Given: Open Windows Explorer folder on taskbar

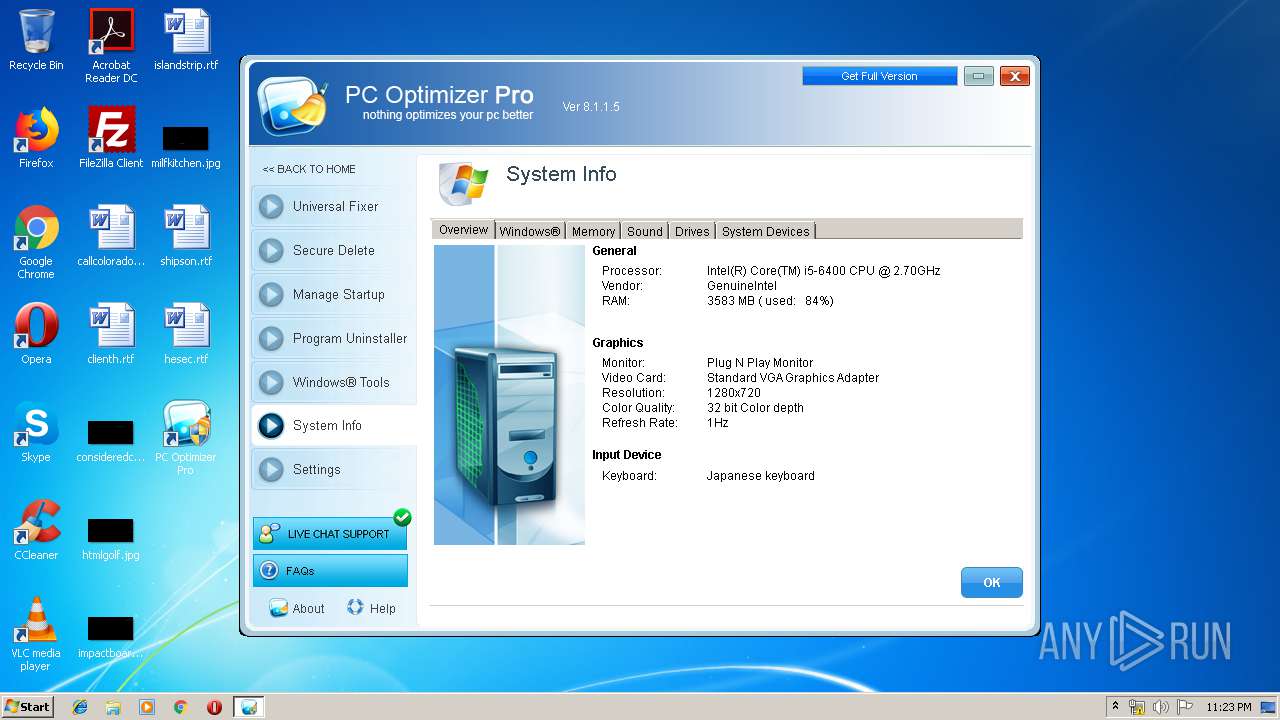Looking at the screenshot, I should pos(113,707).
